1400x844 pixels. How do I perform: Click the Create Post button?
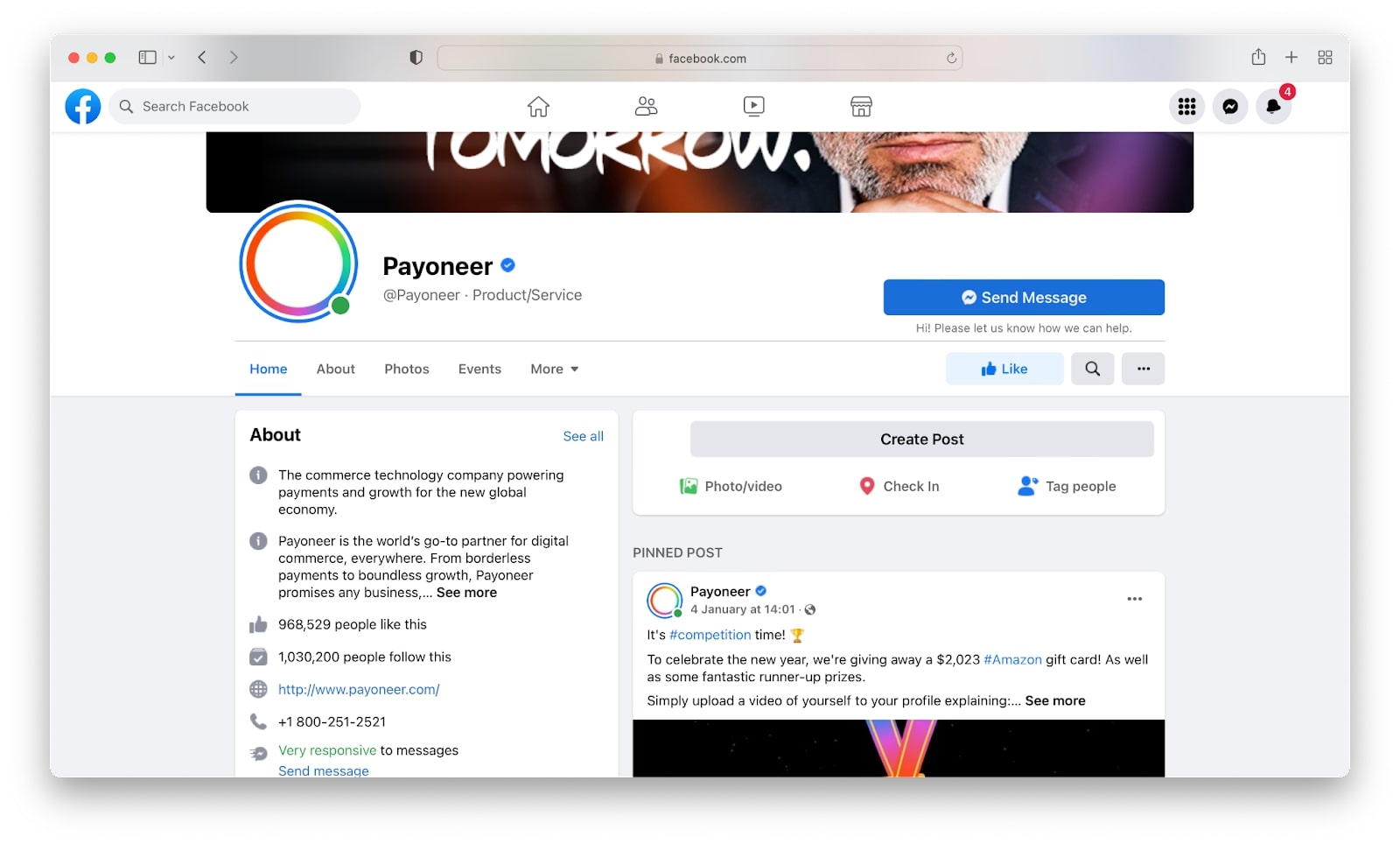922,440
